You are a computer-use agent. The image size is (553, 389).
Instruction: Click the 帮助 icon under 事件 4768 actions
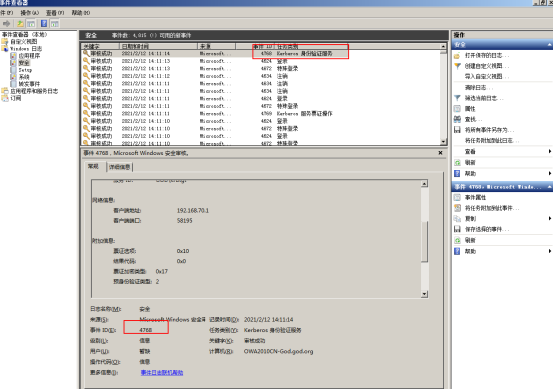click(457, 251)
